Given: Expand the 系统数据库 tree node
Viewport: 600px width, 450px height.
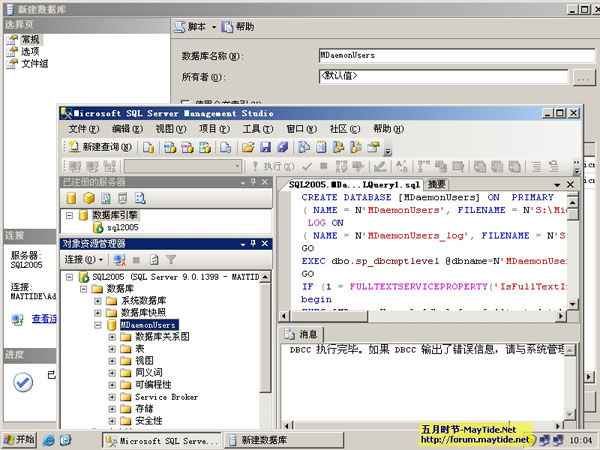Looking at the screenshot, I should [x=98, y=301].
